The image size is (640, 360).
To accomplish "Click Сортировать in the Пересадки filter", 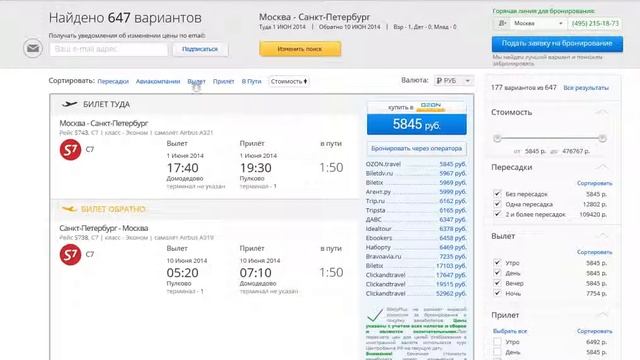I will click(x=594, y=183).
